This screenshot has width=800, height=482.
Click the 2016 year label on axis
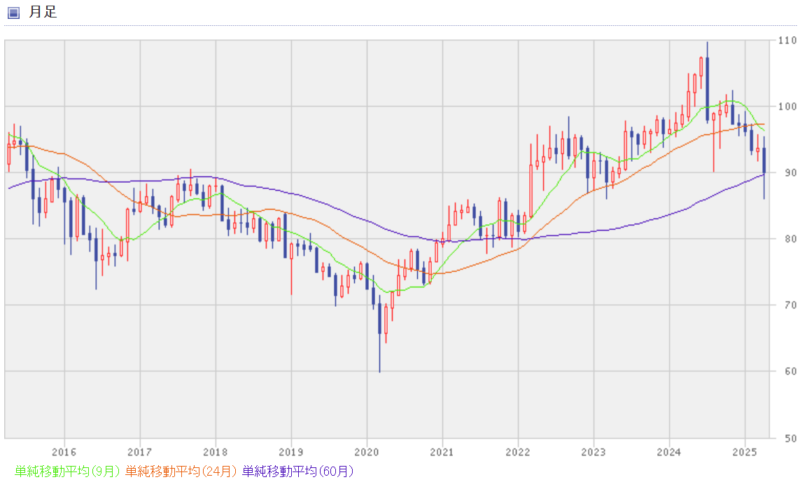click(x=64, y=452)
